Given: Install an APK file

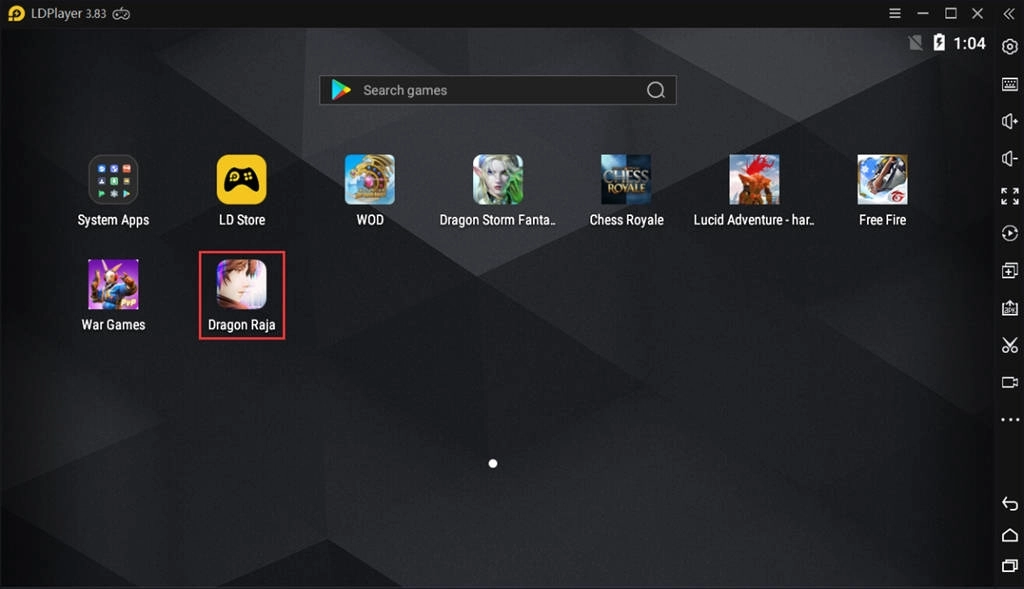Looking at the screenshot, I should [x=1010, y=308].
